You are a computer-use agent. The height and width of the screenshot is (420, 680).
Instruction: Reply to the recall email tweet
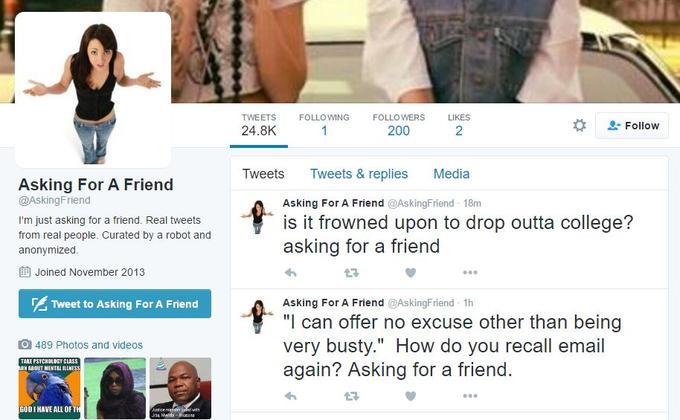point(291,396)
